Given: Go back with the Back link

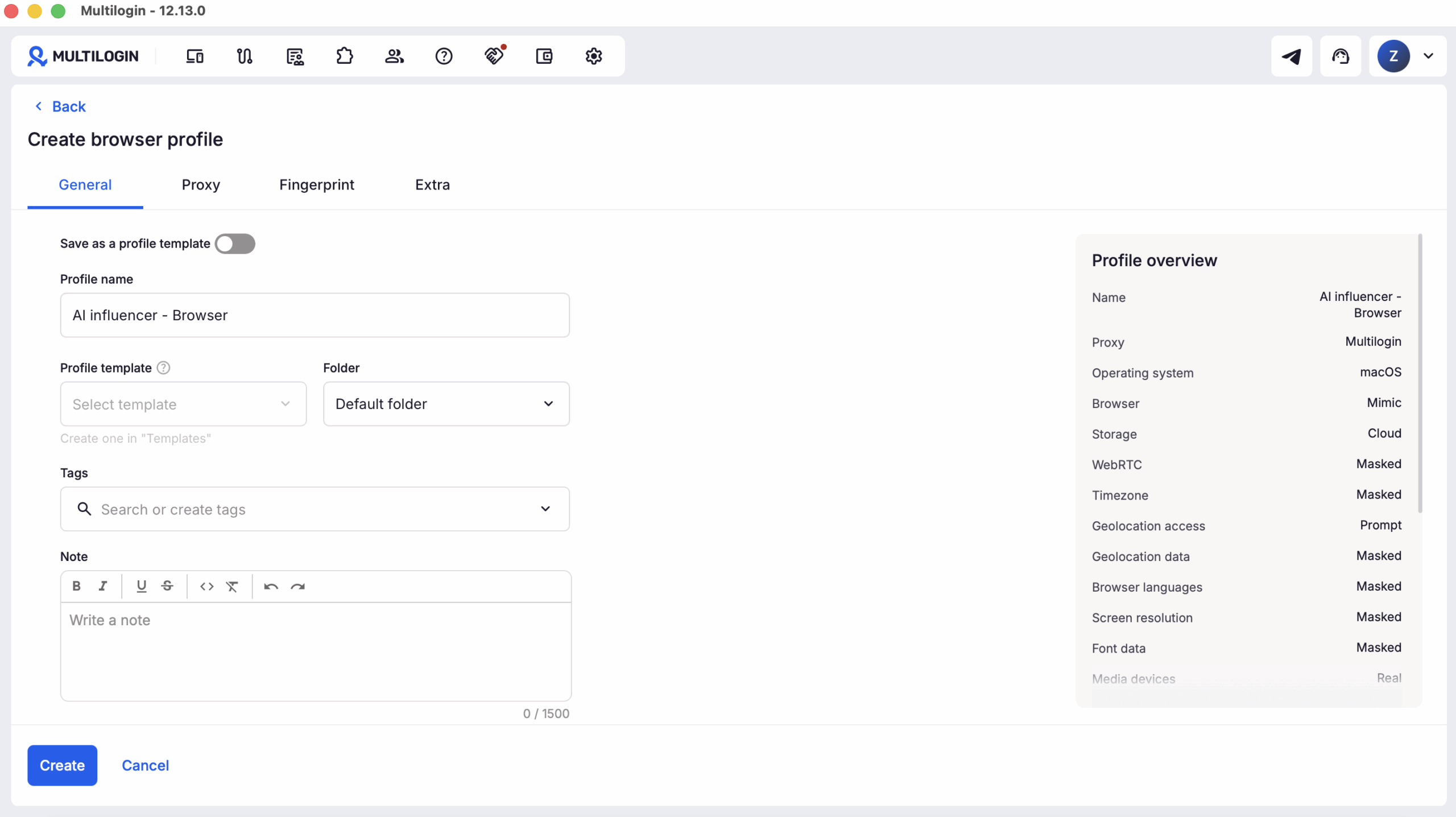Looking at the screenshot, I should 60,106.
